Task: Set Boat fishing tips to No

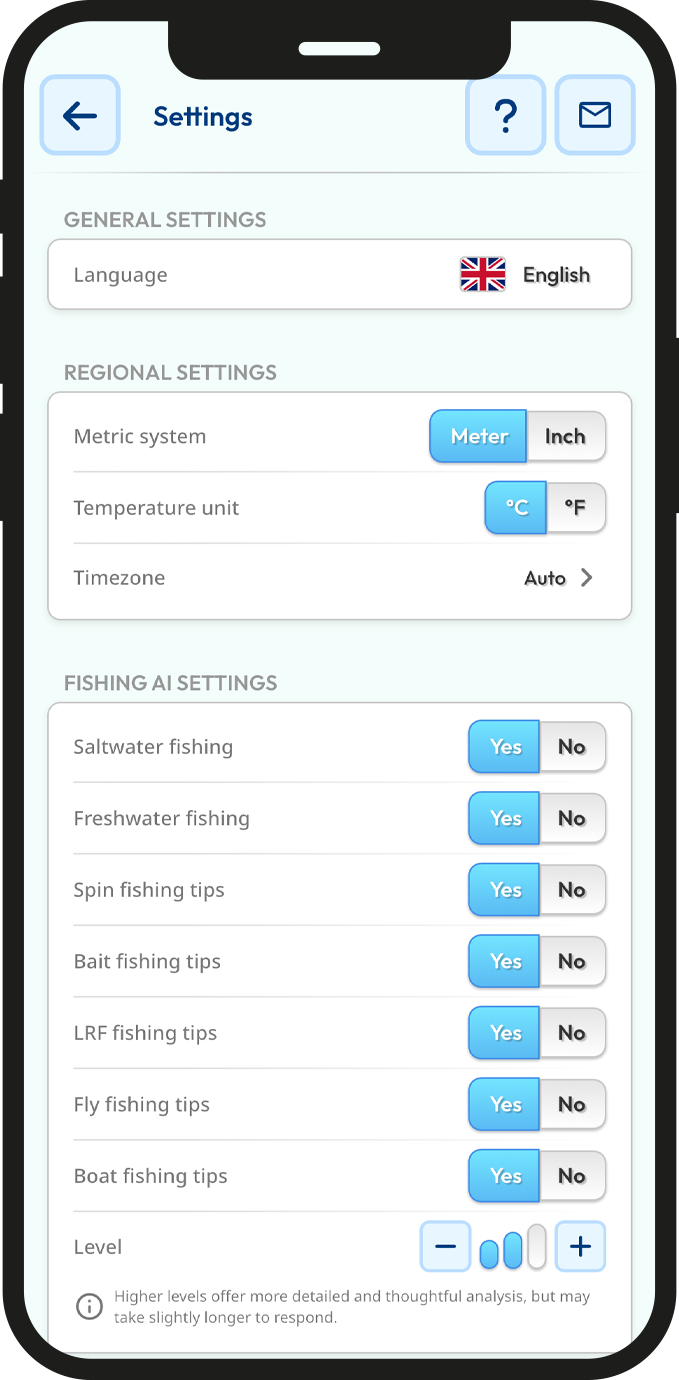Action: 572,1176
